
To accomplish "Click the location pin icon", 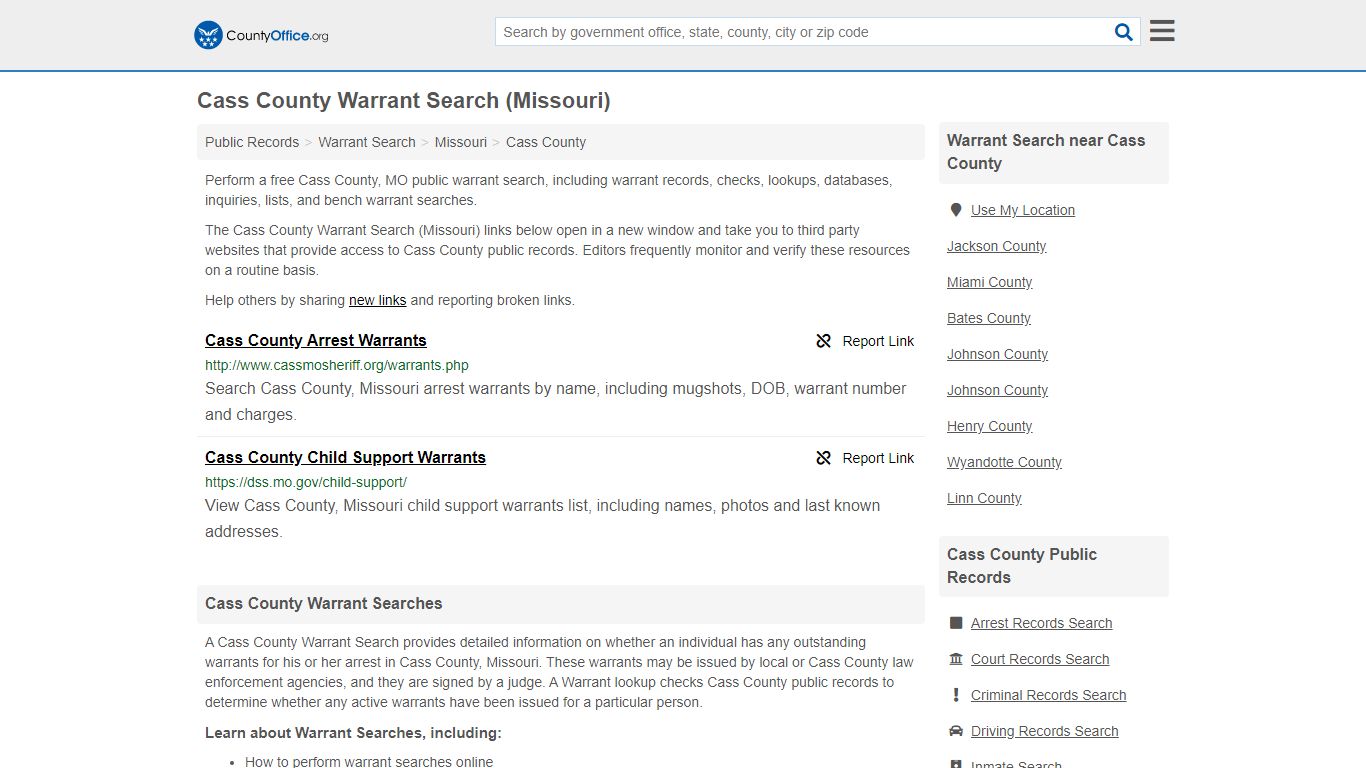I will pos(956,210).
